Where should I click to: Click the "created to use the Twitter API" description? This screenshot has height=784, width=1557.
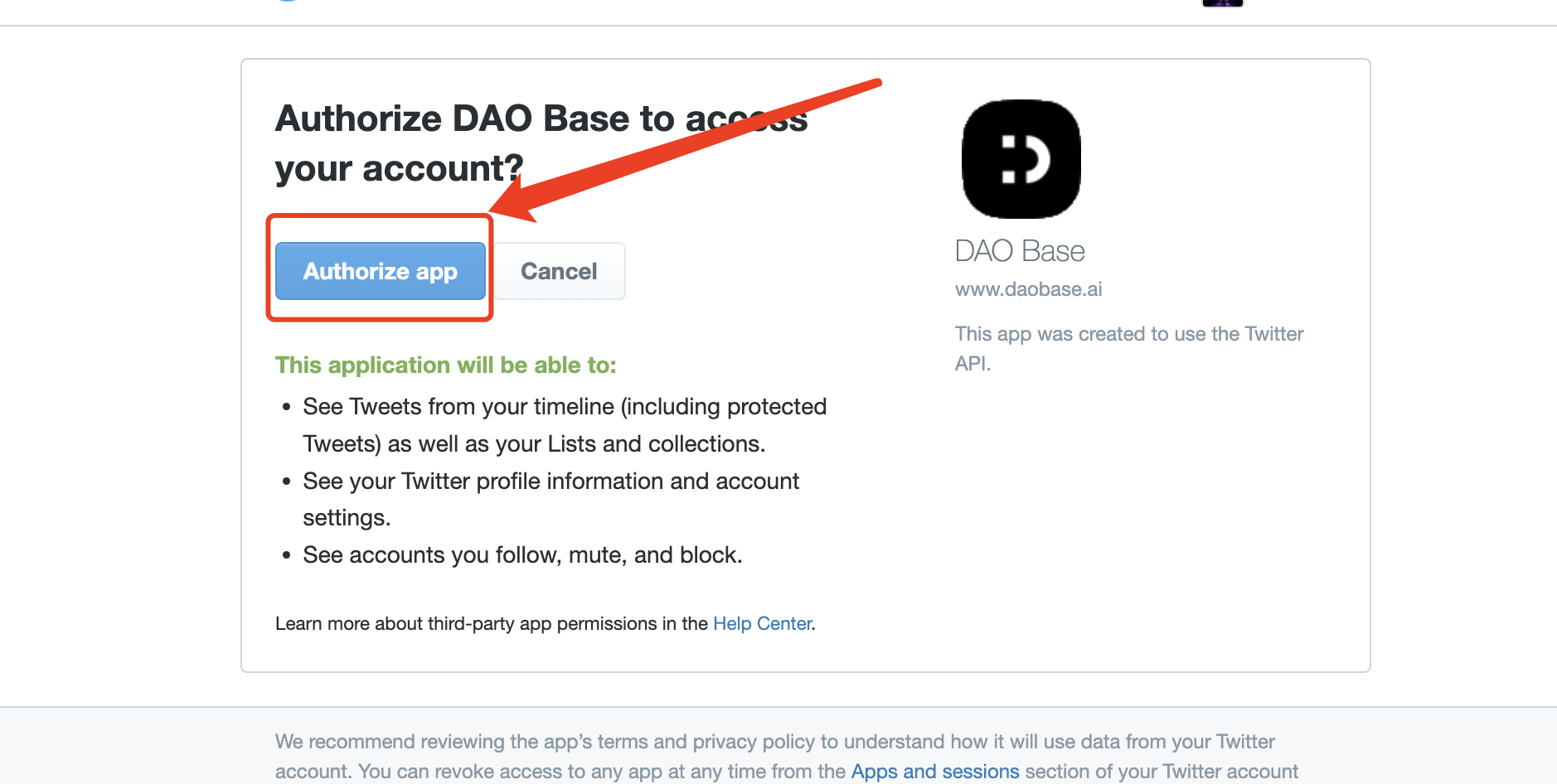point(1128,334)
